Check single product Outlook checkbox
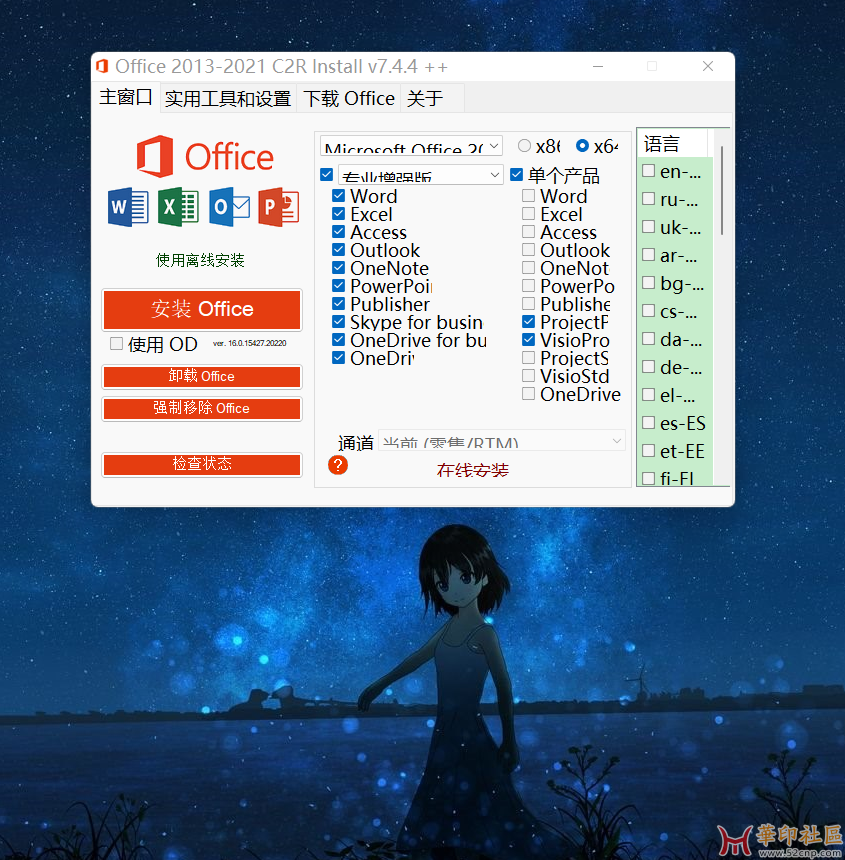The width and height of the screenshot is (845, 860). 529,250
